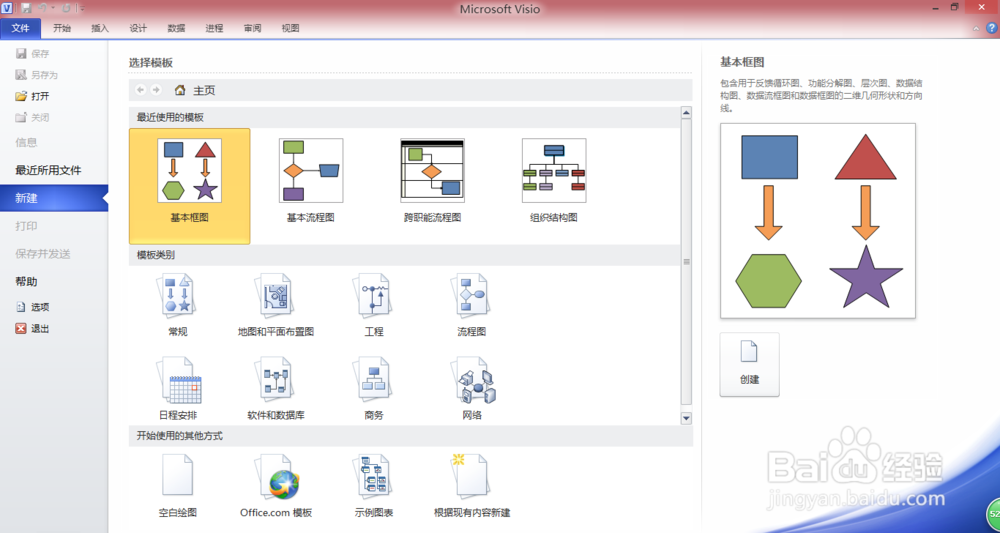Click the template list vertical scrollbar thumb
The width and height of the screenshot is (1000, 533).
pyautogui.click(x=686, y=261)
